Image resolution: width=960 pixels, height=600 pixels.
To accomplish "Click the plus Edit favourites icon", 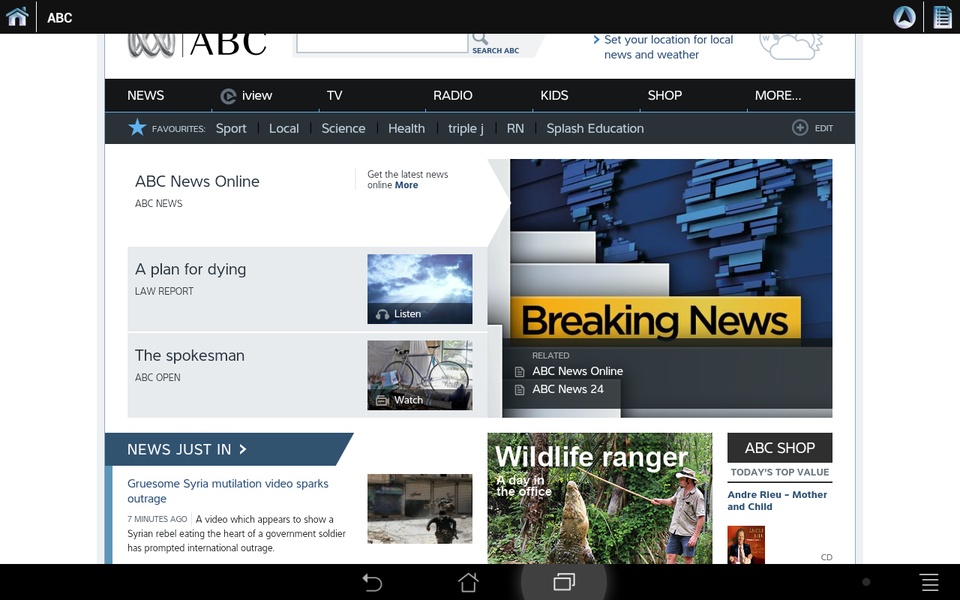I will coord(800,127).
